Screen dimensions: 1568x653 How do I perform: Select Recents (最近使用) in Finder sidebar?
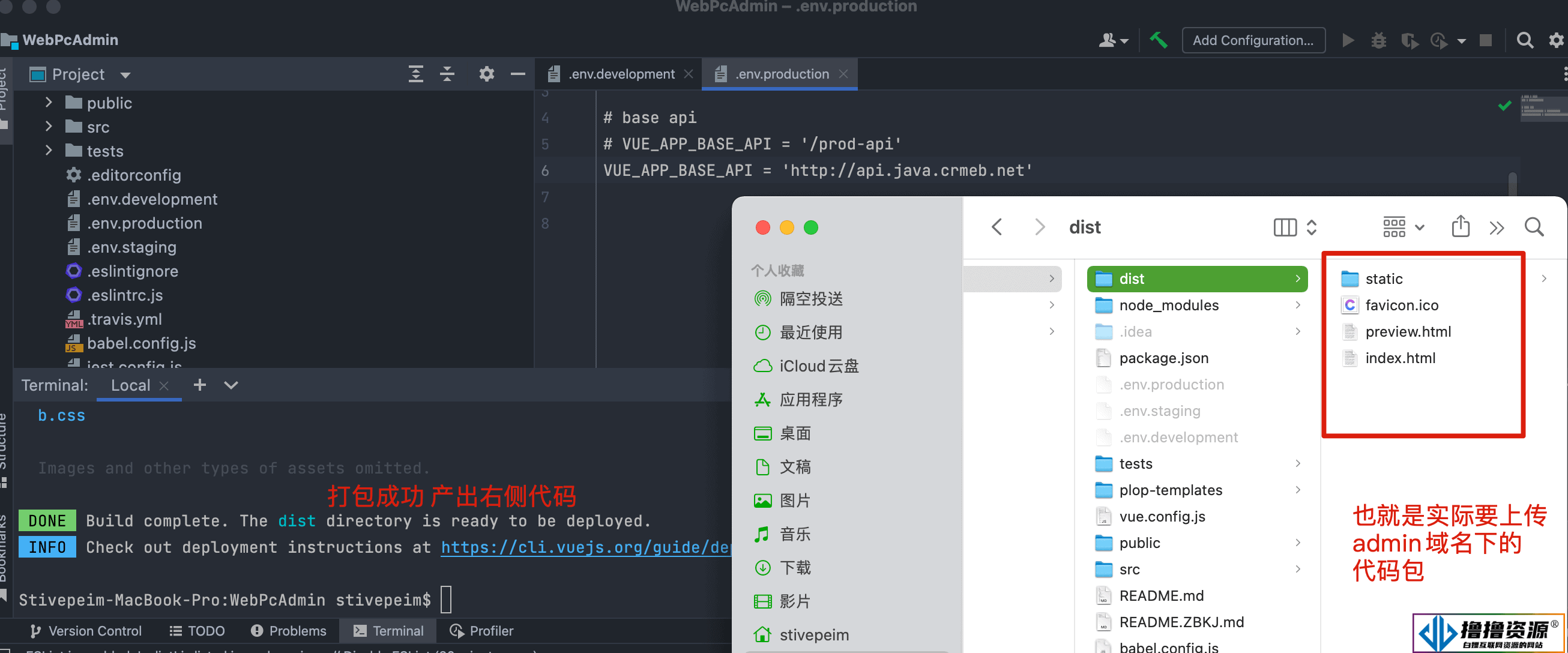click(x=798, y=333)
